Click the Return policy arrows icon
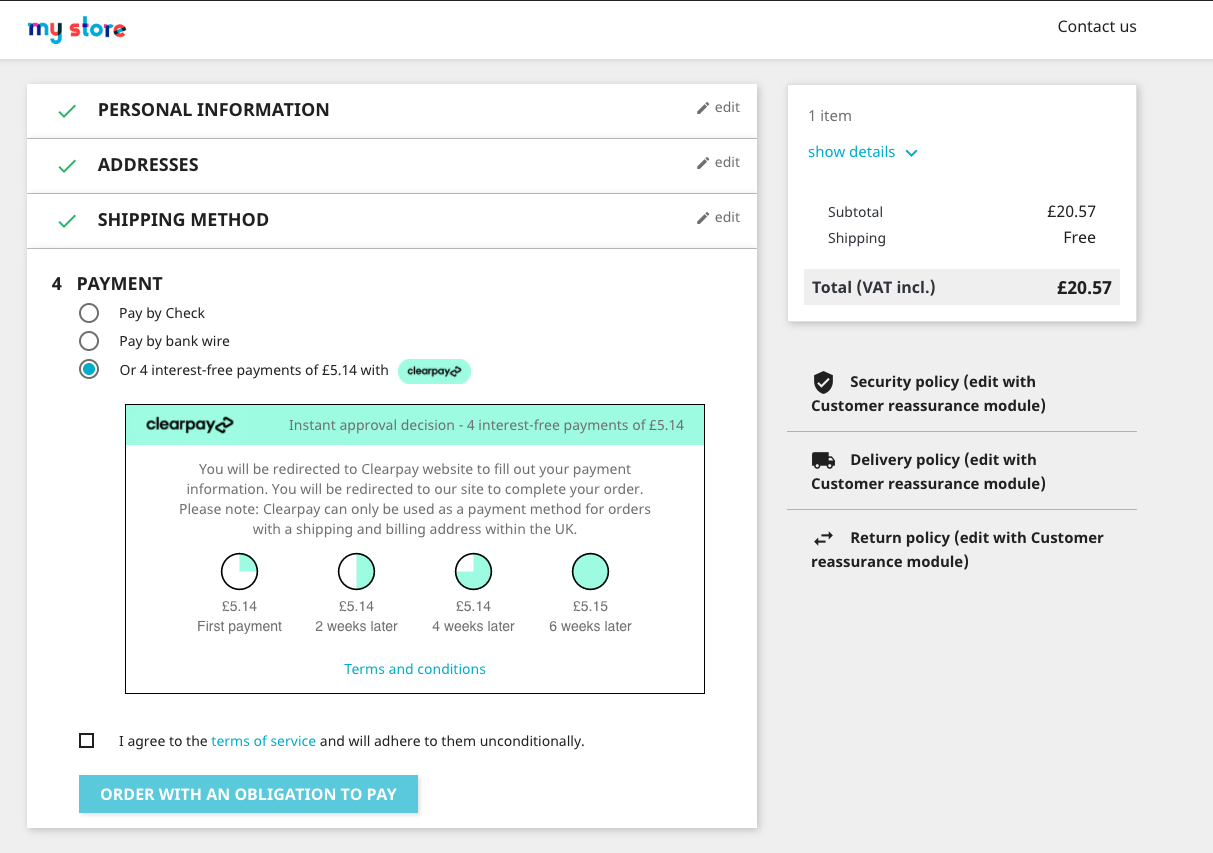The height and width of the screenshot is (853, 1213). click(x=823, y=538)
